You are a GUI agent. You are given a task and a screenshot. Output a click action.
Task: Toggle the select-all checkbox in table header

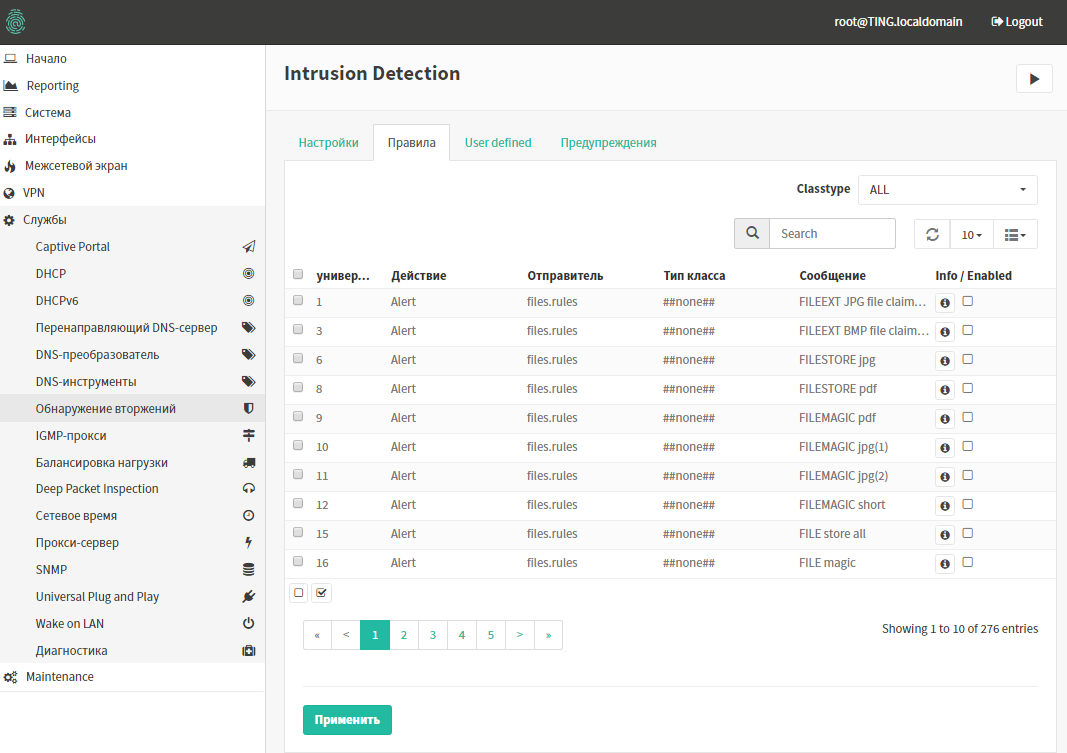click(x=298, y=275)
